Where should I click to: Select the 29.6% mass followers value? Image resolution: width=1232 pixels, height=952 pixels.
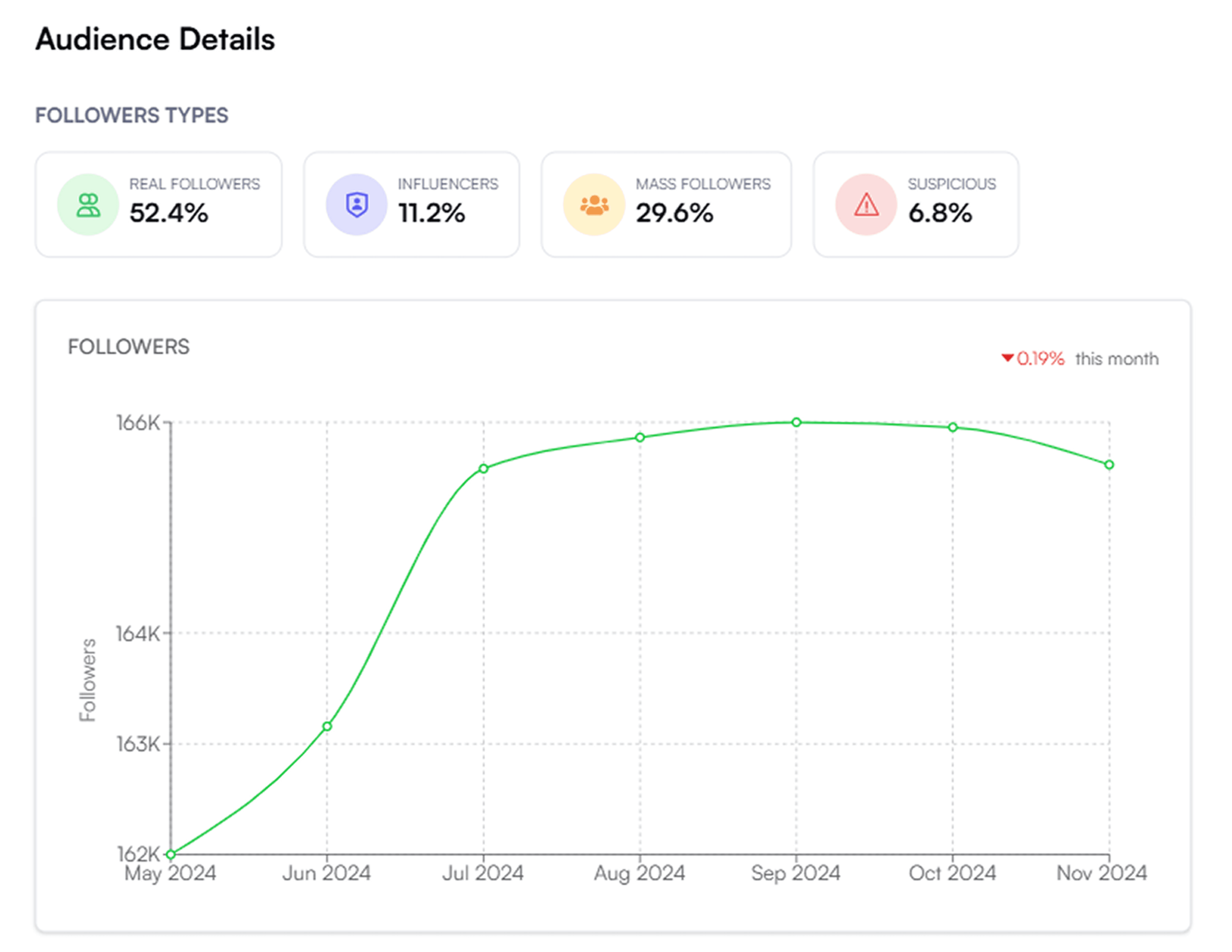coord(675,213)
